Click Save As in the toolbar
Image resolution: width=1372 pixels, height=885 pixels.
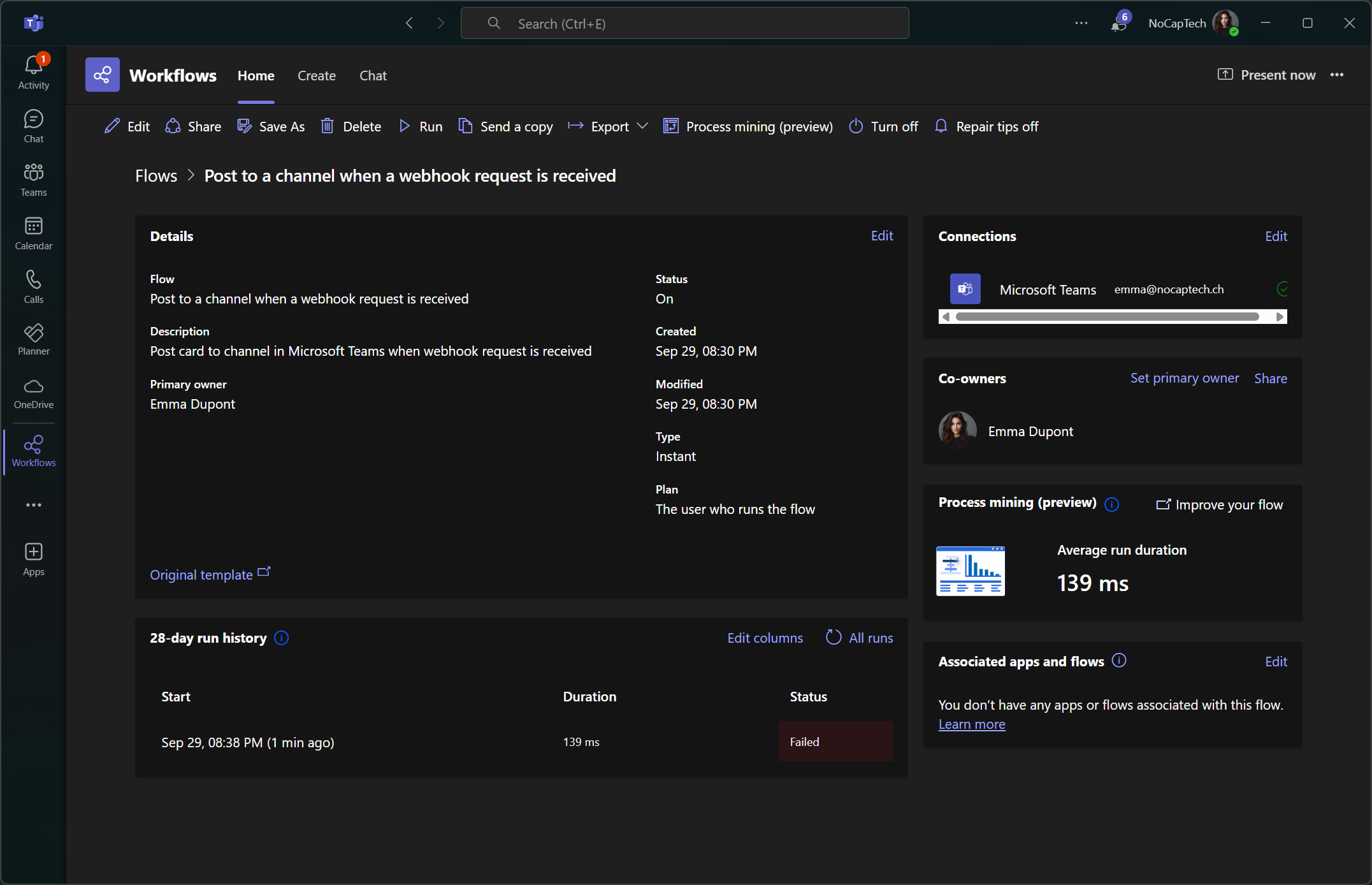coord(271,126)
